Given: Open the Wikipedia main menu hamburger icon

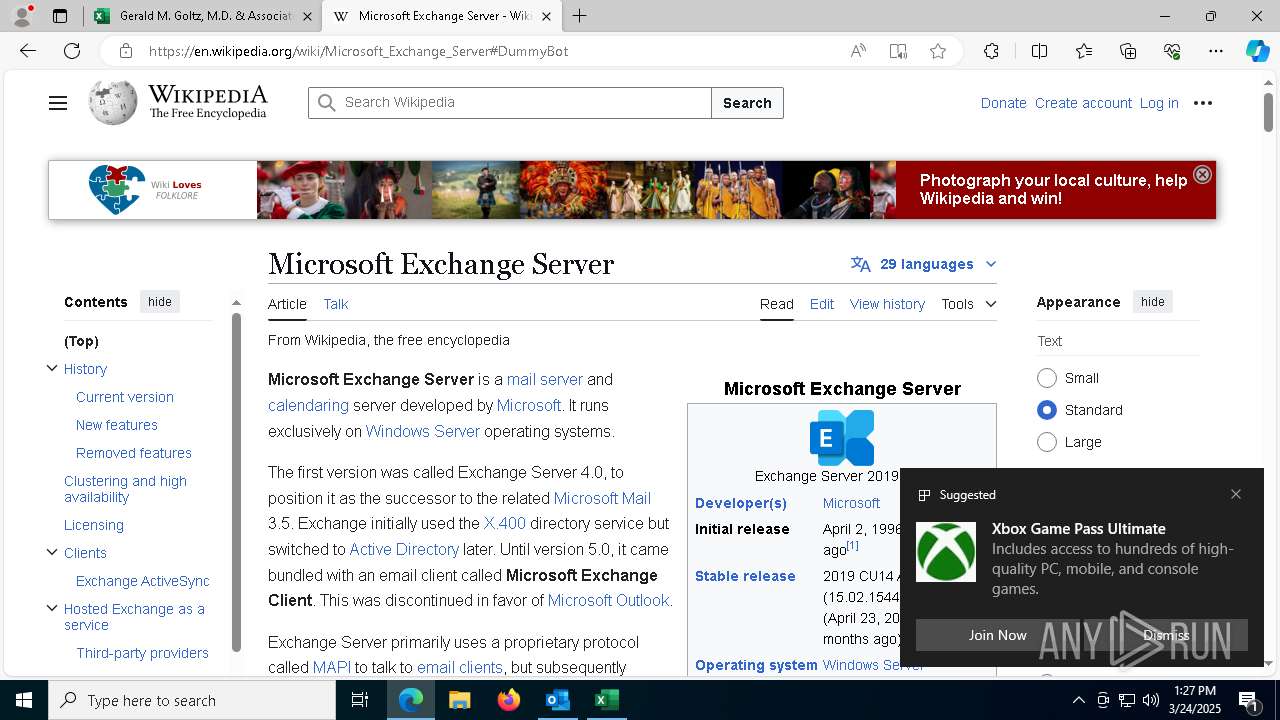Looking at the screenshot, I should [x=58, y=103].
